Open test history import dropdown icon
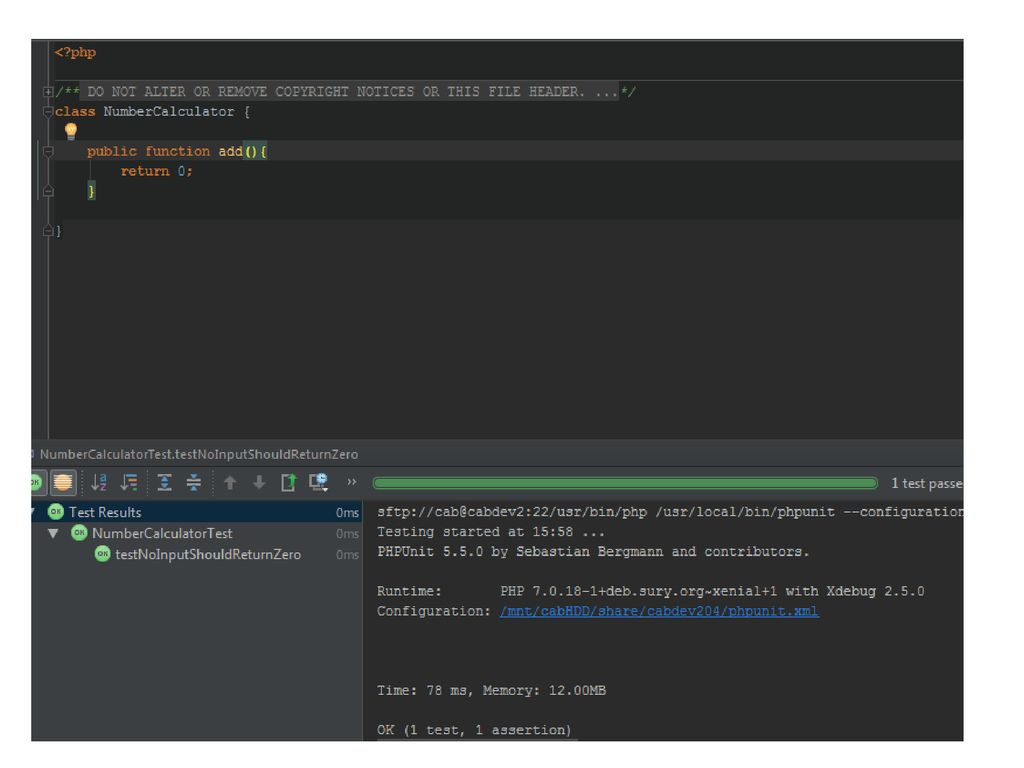Screen dimensions: 1024x768 (319, 483)
